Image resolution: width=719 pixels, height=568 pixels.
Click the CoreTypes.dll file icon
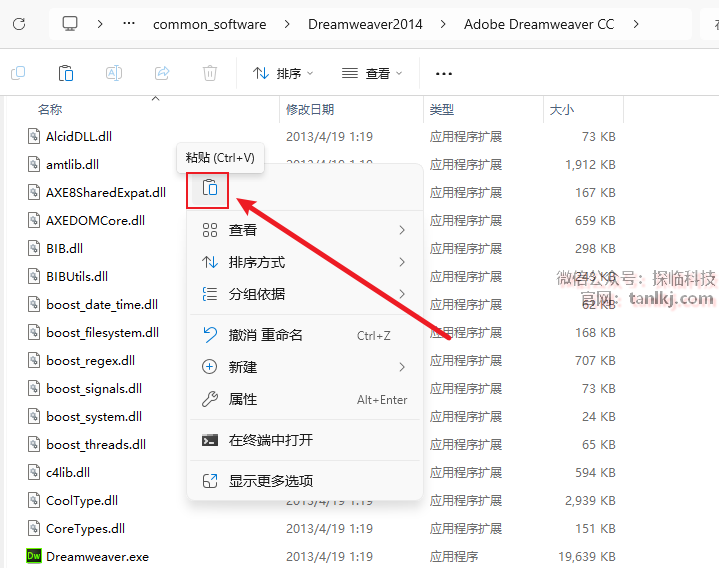pyautogui.click(x=33, y=528)
